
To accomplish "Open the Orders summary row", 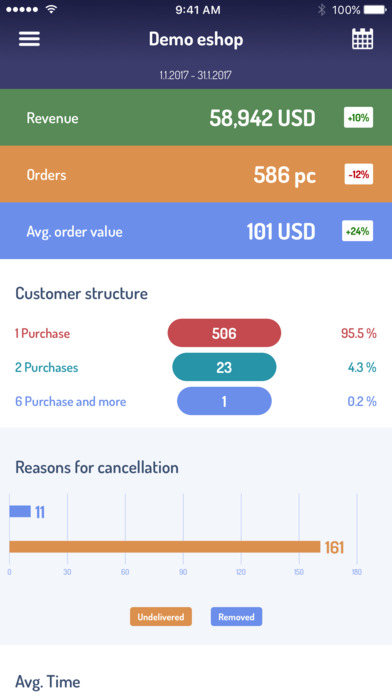I will click(196, 174).
